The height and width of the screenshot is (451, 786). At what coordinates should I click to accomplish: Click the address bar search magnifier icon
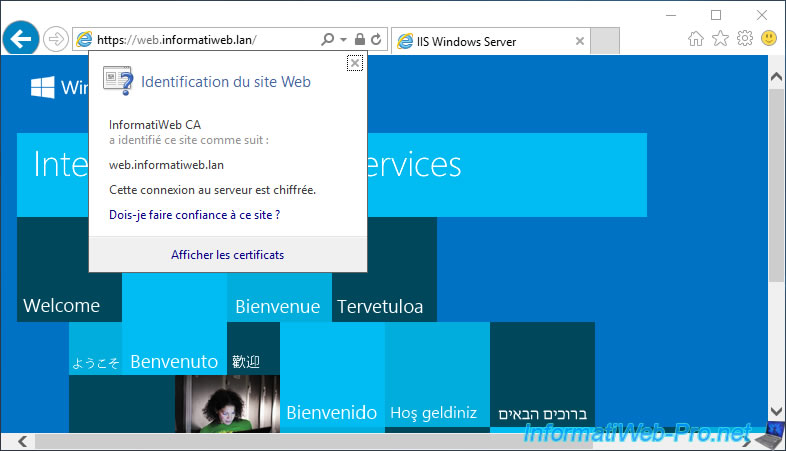point(327,39)
